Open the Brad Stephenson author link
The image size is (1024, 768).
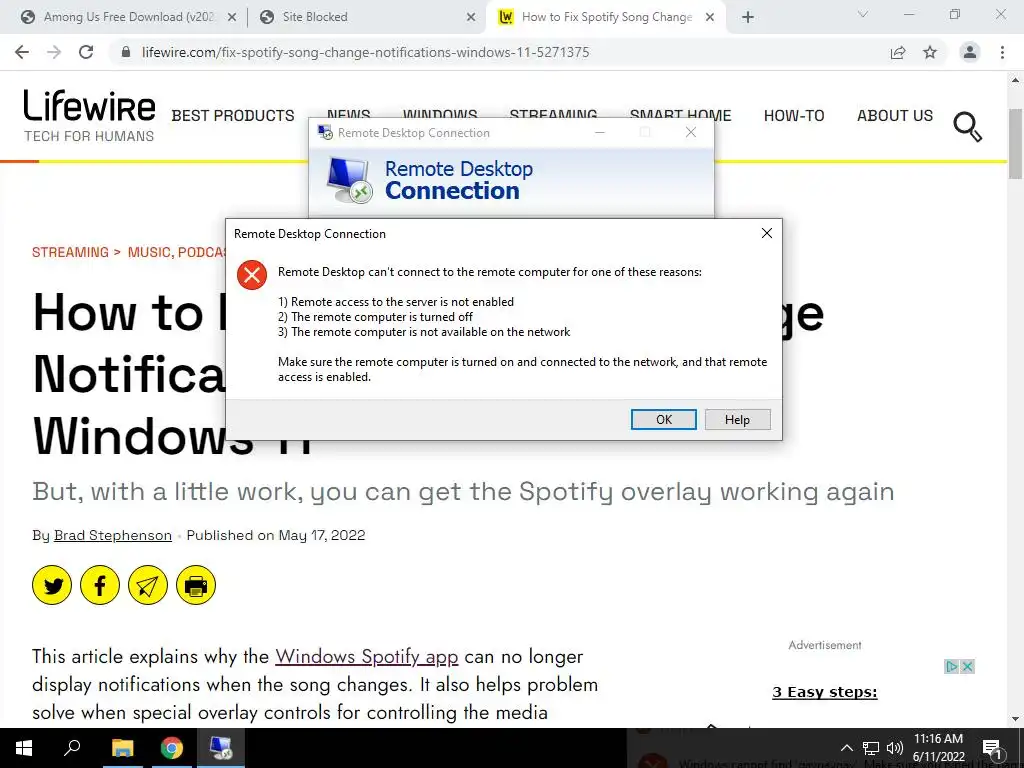coord(113,536)
